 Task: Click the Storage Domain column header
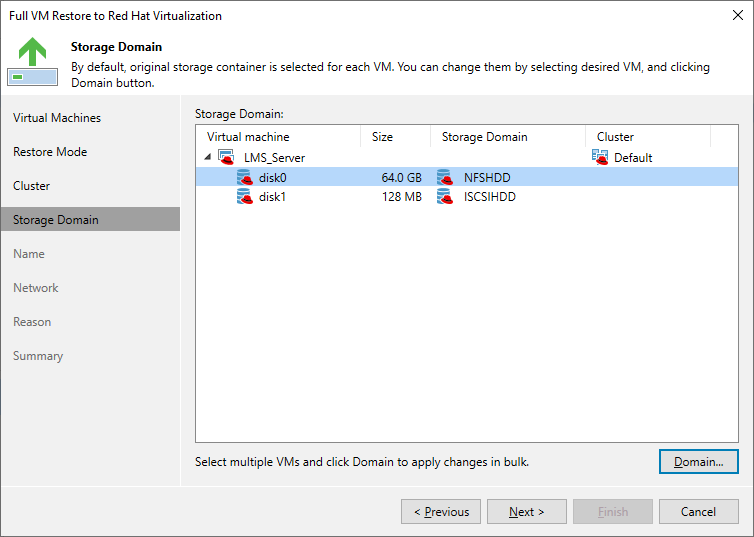pyautogui.click(x=485, y=137)
